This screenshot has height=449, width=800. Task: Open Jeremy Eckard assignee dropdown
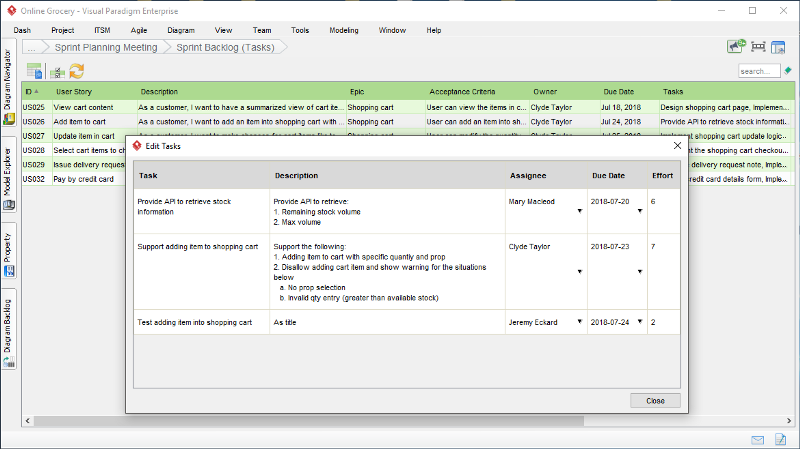[579, 322]
